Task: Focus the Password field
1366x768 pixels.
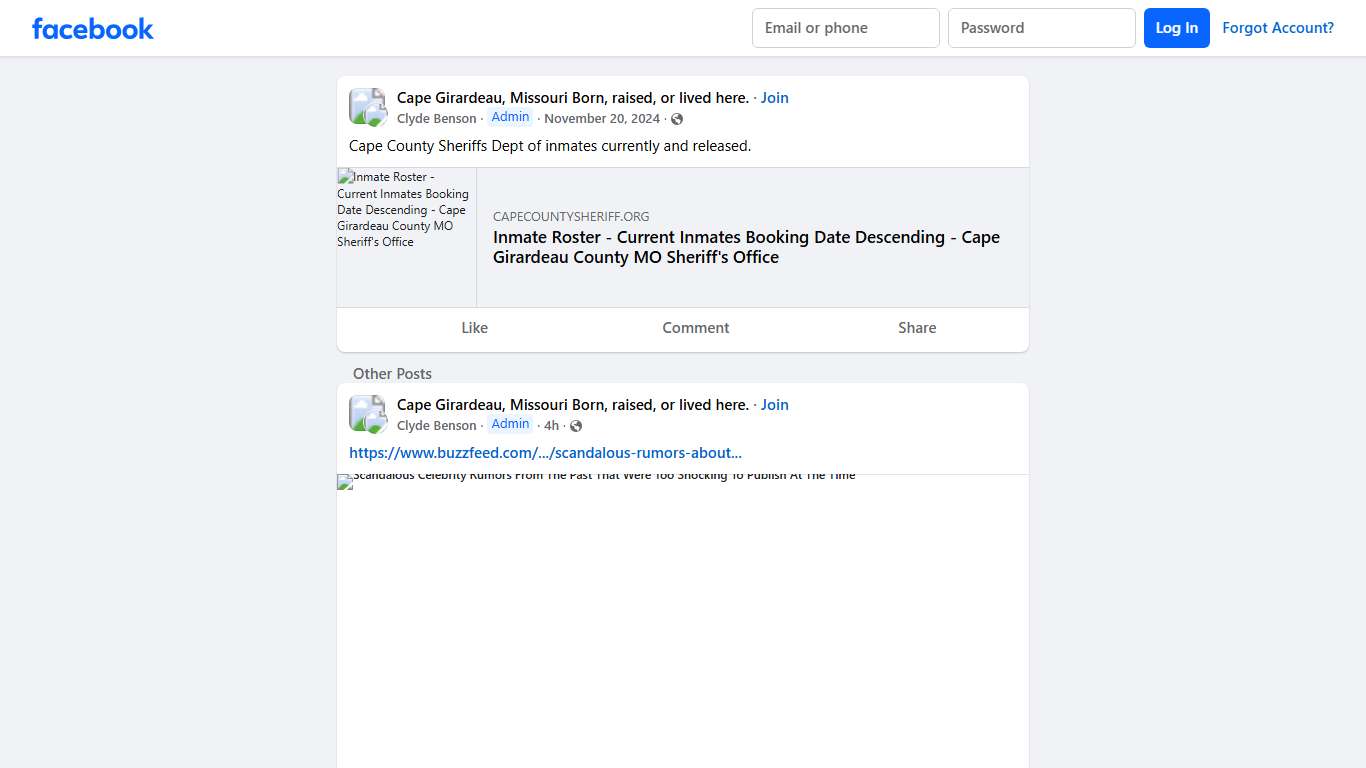Action: pyautogui.click(x=1041, y=28)
